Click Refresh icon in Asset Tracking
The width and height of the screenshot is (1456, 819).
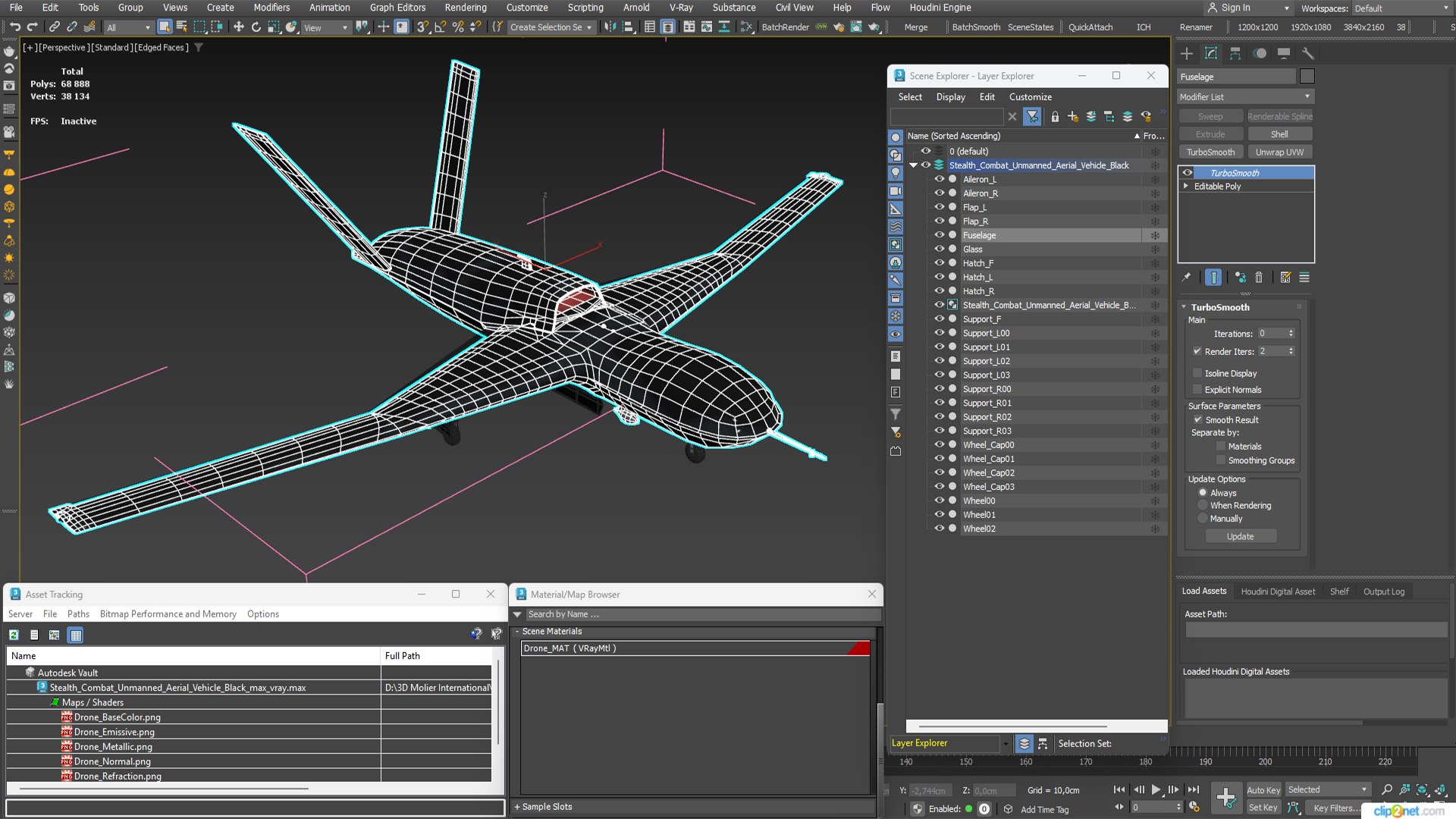(14, 635)
